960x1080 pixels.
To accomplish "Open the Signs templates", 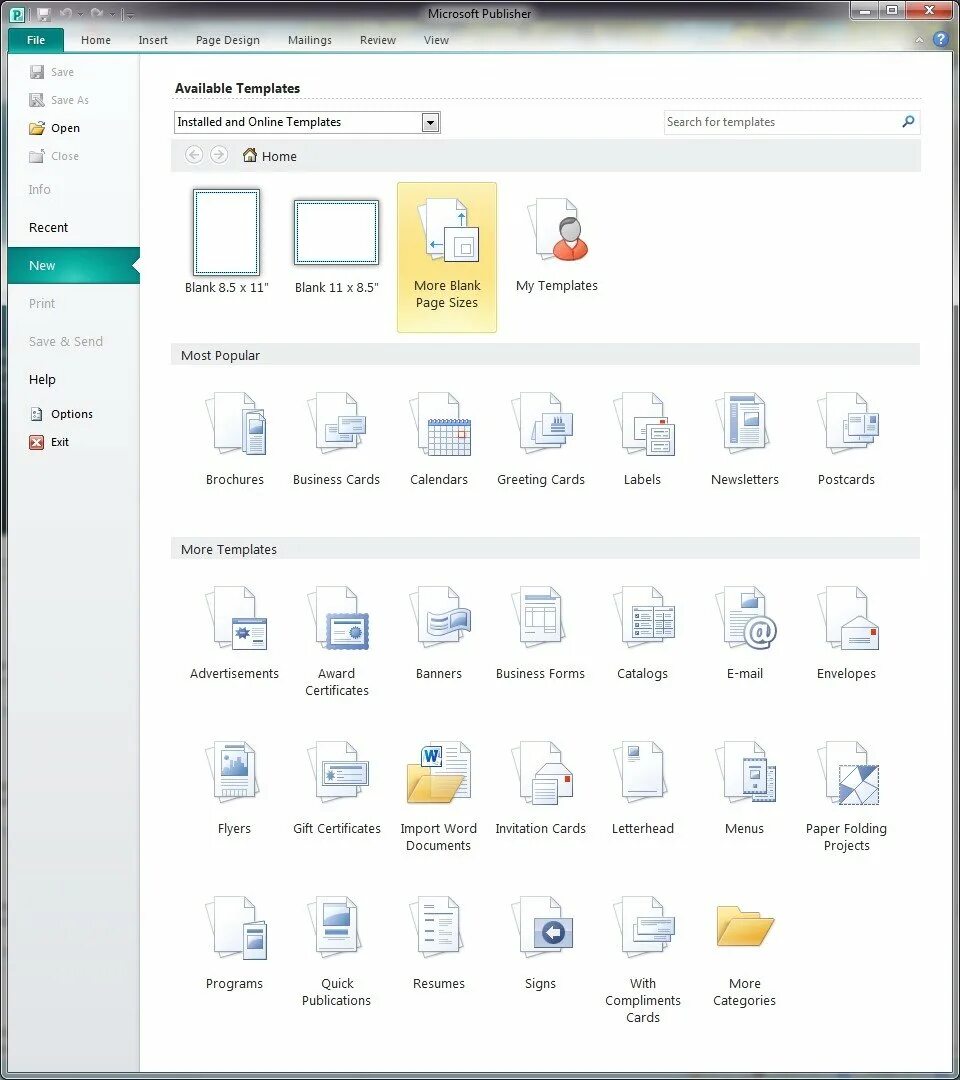I will click(x=541, y=944).
